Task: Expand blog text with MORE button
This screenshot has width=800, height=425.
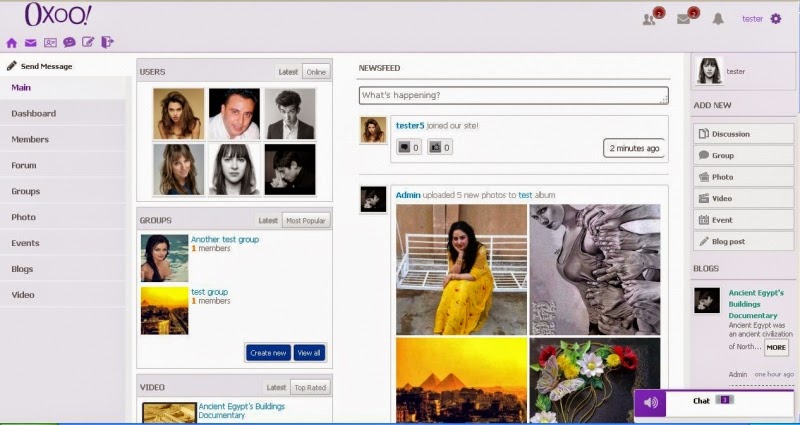Action: [x=776, y=348]
